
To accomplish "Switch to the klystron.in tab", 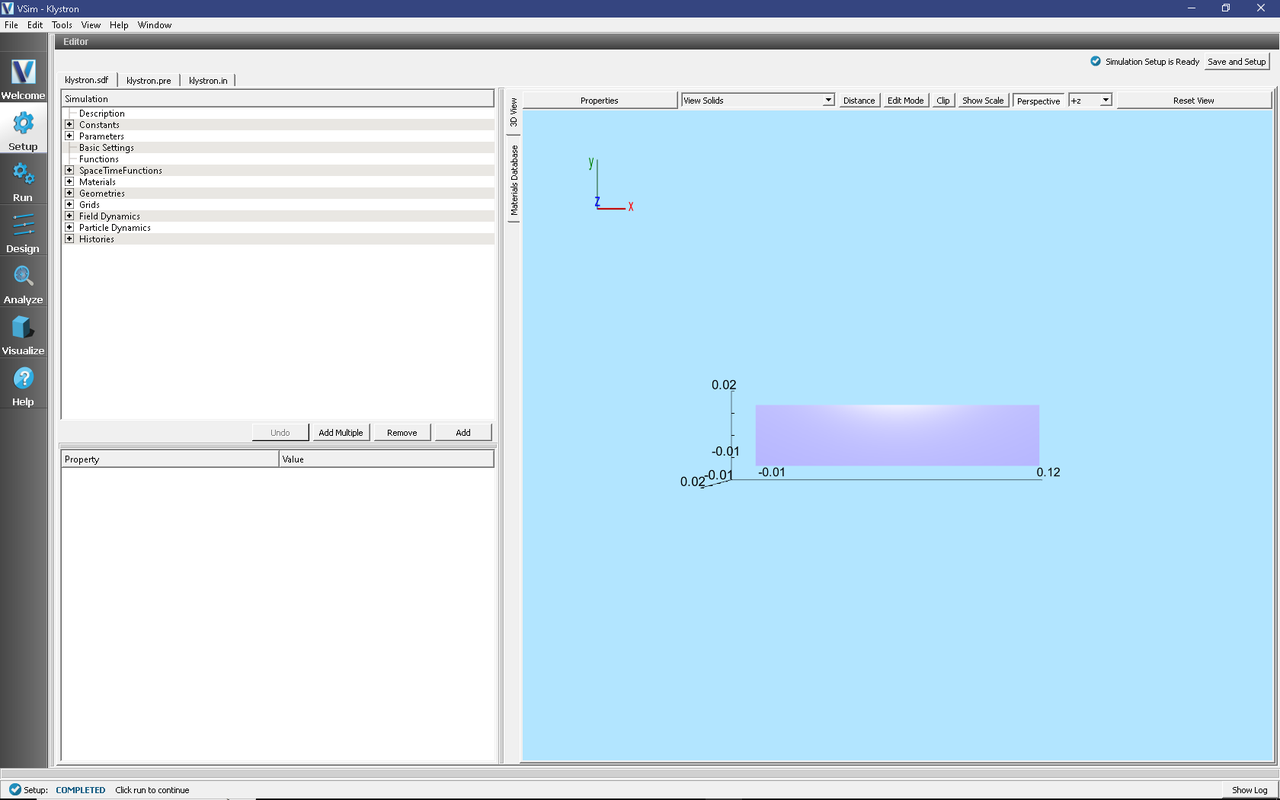I will (208, 80).
